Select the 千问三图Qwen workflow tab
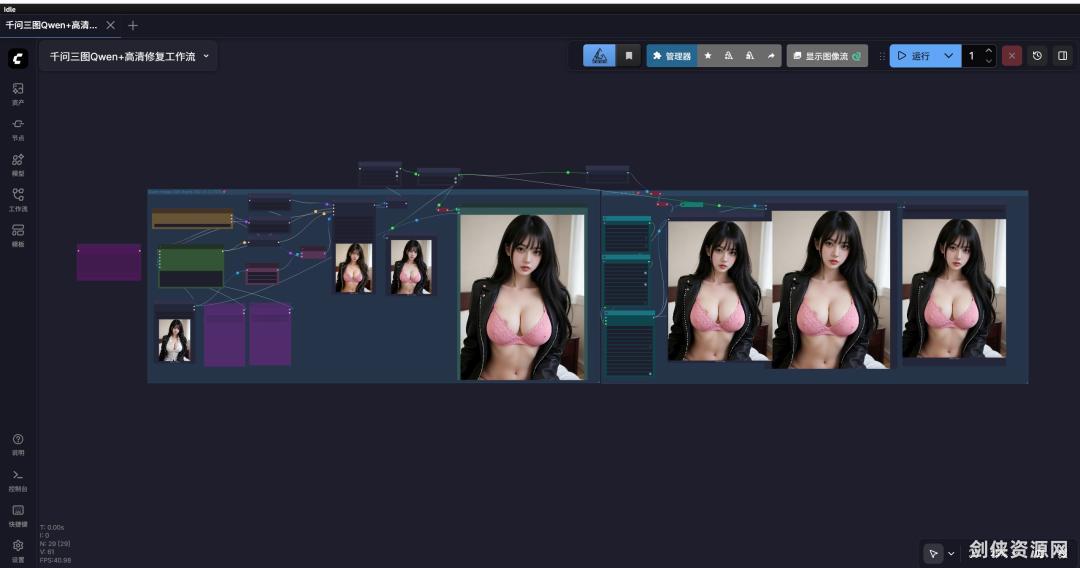 52,25
